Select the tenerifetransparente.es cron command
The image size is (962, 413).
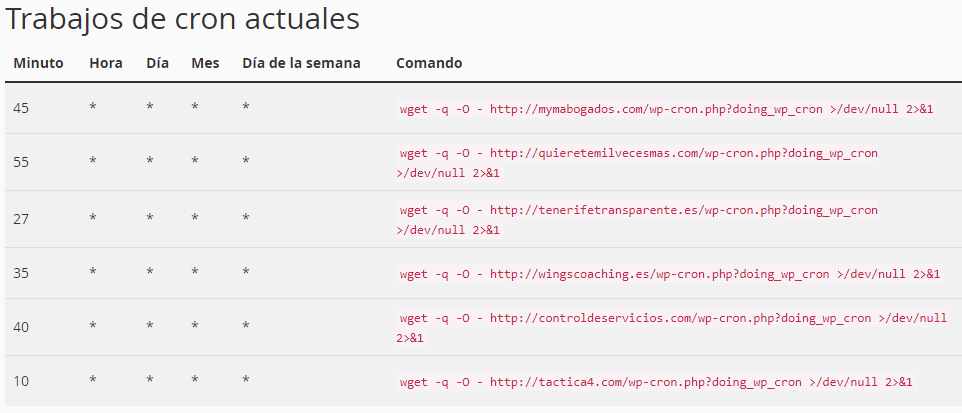(x=637, y=220)
